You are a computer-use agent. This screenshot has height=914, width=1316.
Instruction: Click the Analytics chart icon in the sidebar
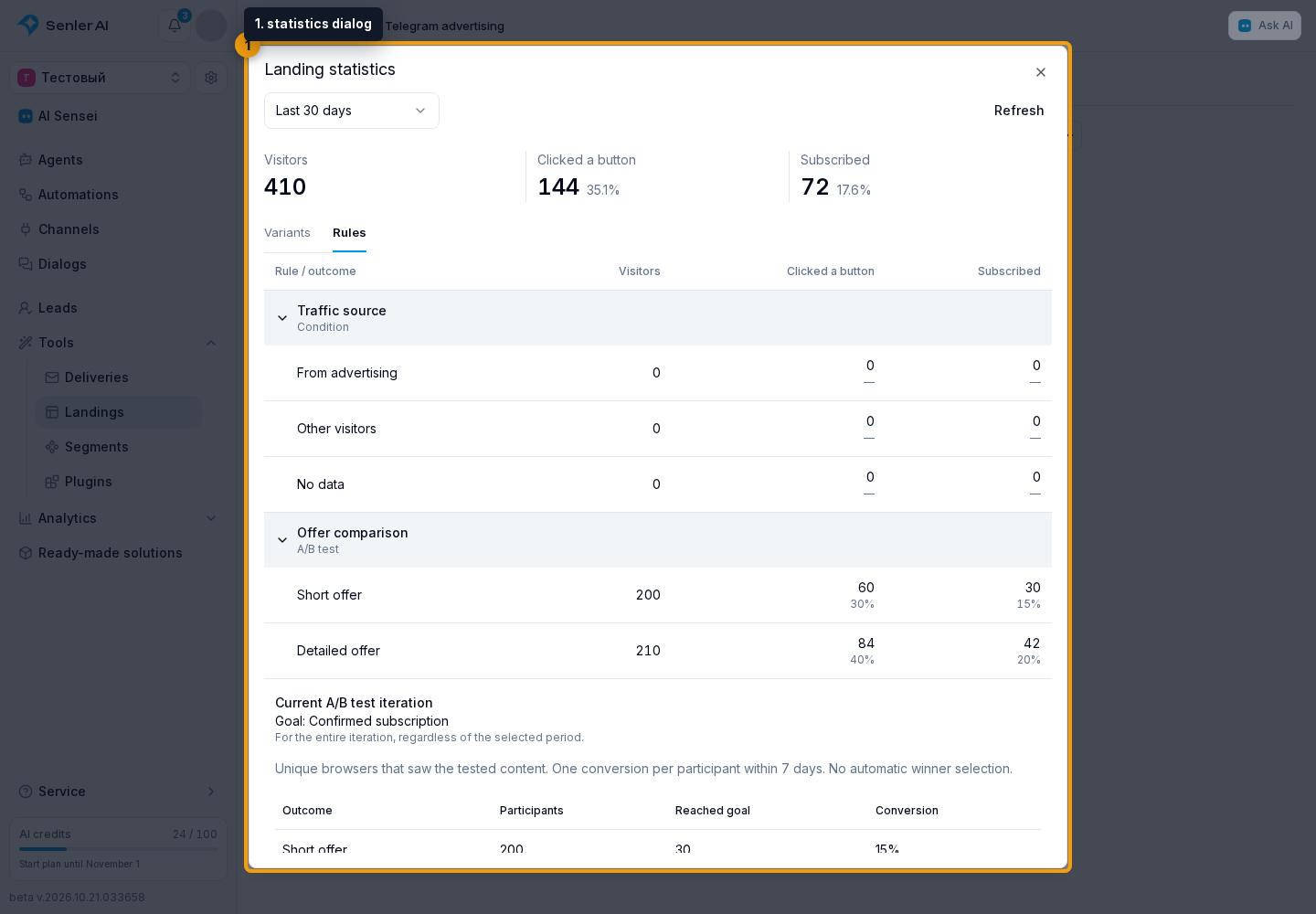(x=26, y=518)
